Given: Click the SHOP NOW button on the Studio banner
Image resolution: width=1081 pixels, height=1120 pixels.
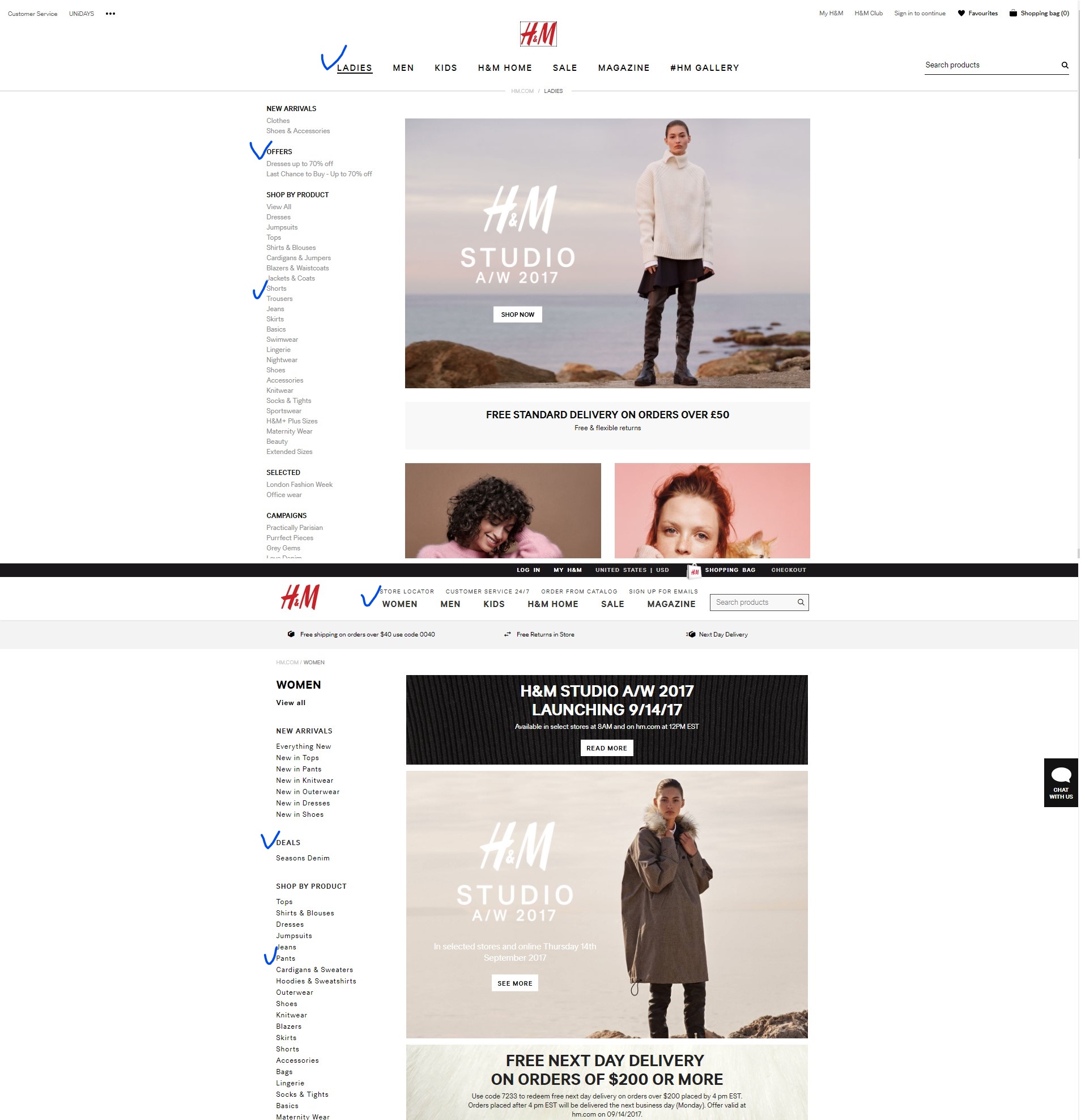Looking at the screenshot, I should pyautogui.click(x=517, y=314).
